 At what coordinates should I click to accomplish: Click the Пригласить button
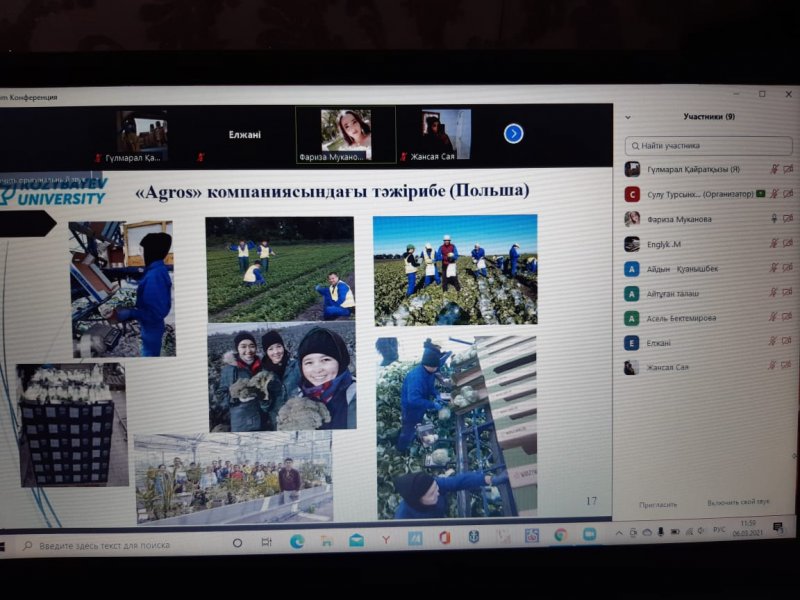[658, 504]
